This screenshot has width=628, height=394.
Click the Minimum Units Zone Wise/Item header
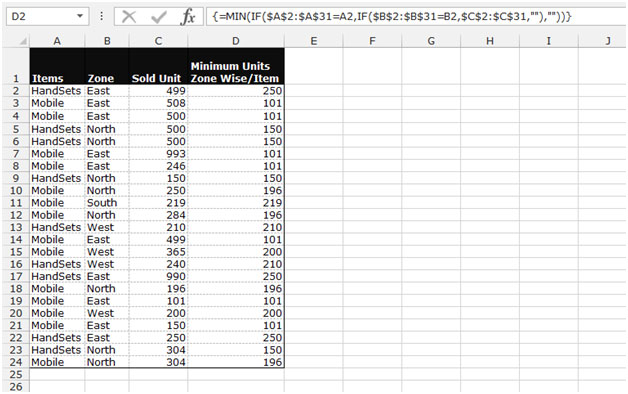[236, 66]
